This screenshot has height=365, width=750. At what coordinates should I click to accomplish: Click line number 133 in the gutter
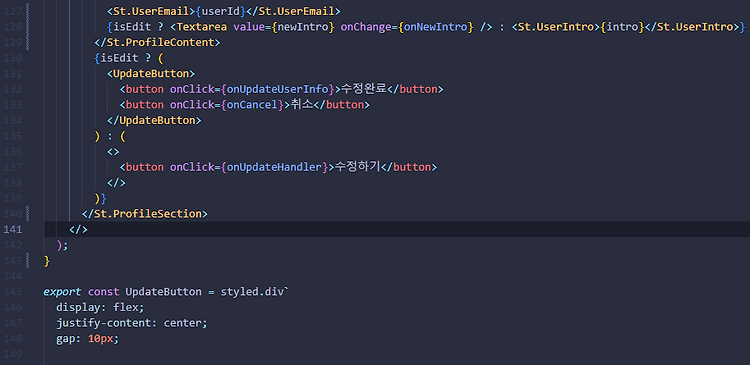tap(12, 104)
